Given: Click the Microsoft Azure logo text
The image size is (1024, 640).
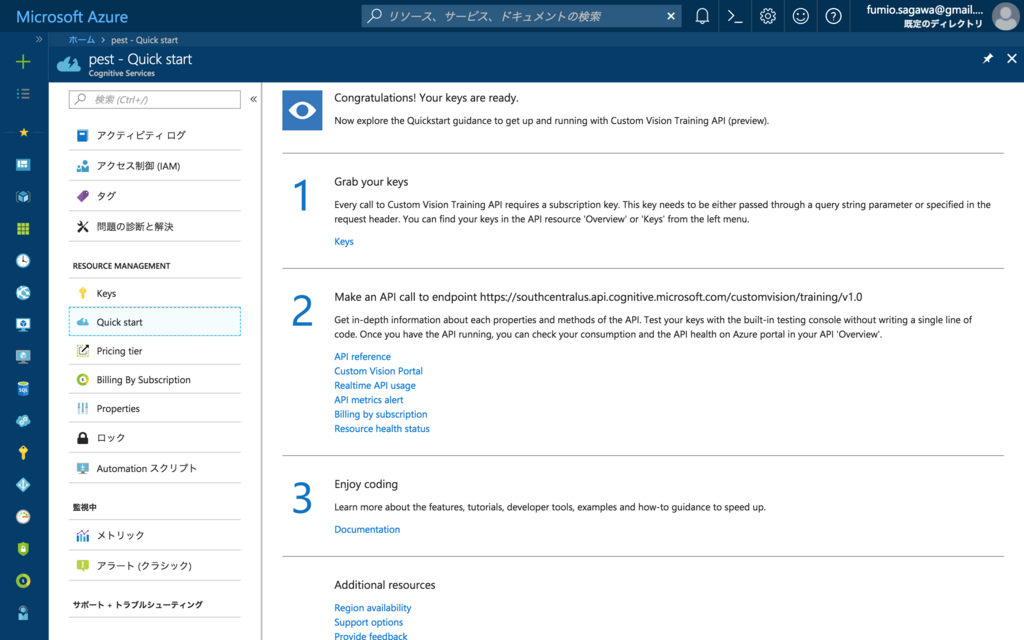Looking at the screenshot, I should 72,16.
